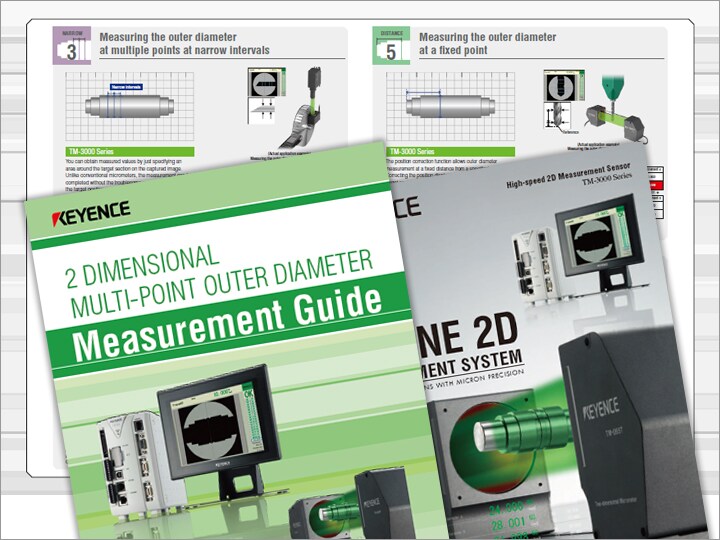The height and width of the screenshot is (540, 720).
Task: Click the green readout value 24.000
Action: click(506, 508)
